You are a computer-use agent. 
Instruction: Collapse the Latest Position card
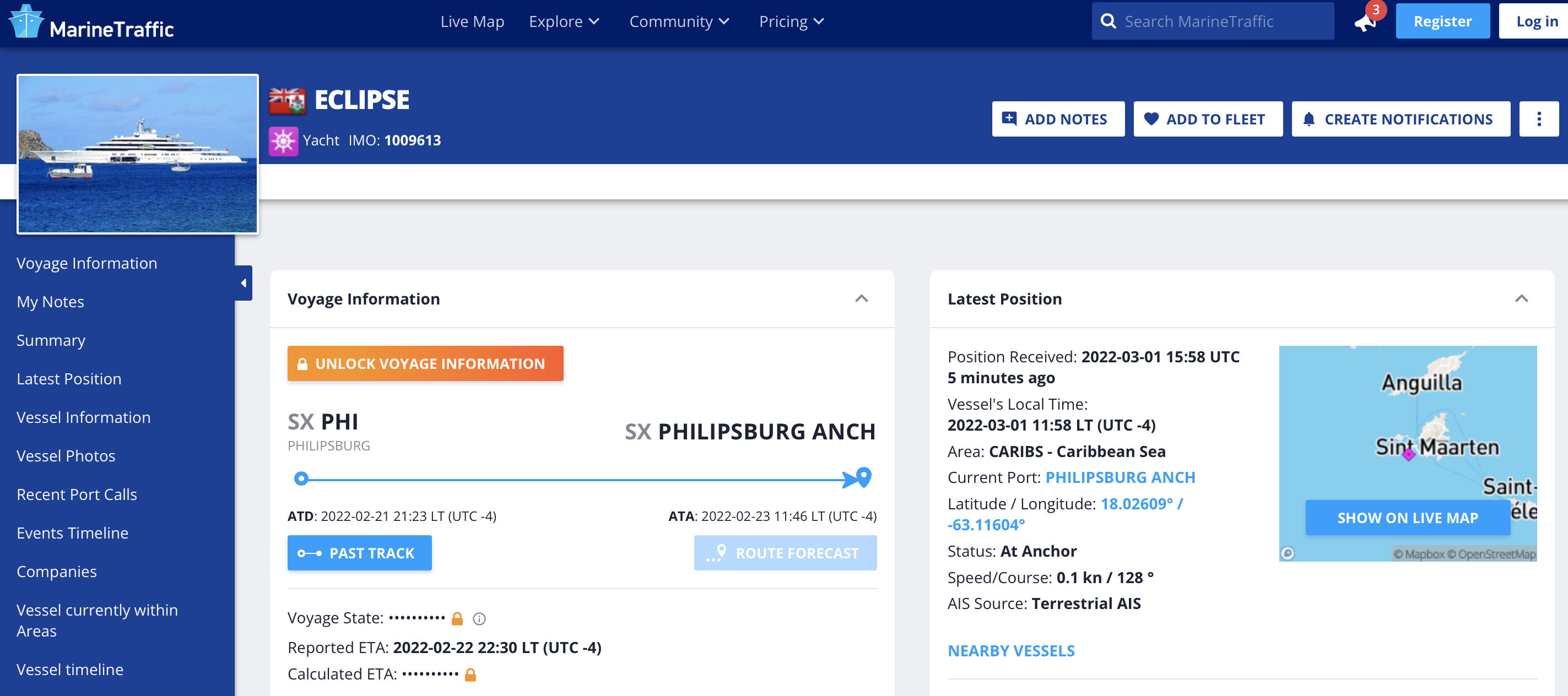pos(1521,299)
